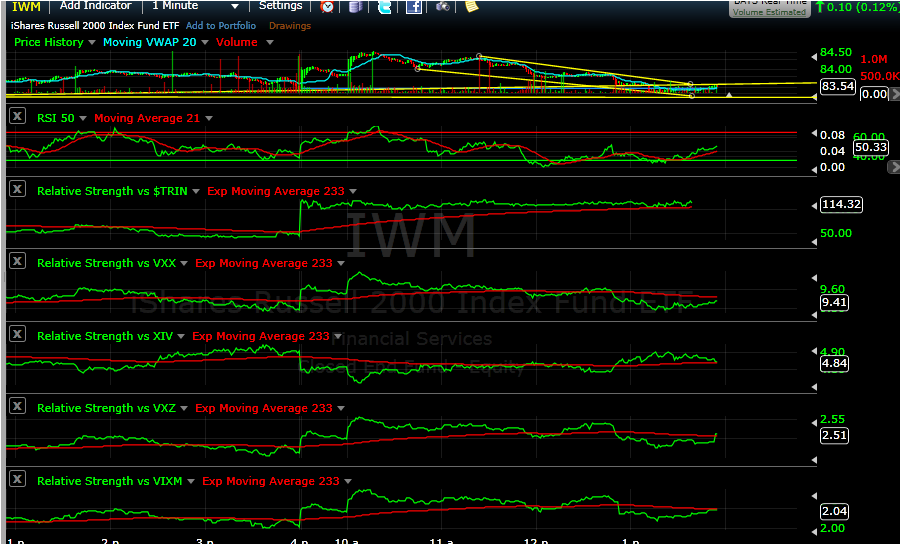This screenshot has height=545, width=901.
Task: Open Exp Moving Average 233 dropdown in $TRIN panel
Action: click(x=353, y=191)
